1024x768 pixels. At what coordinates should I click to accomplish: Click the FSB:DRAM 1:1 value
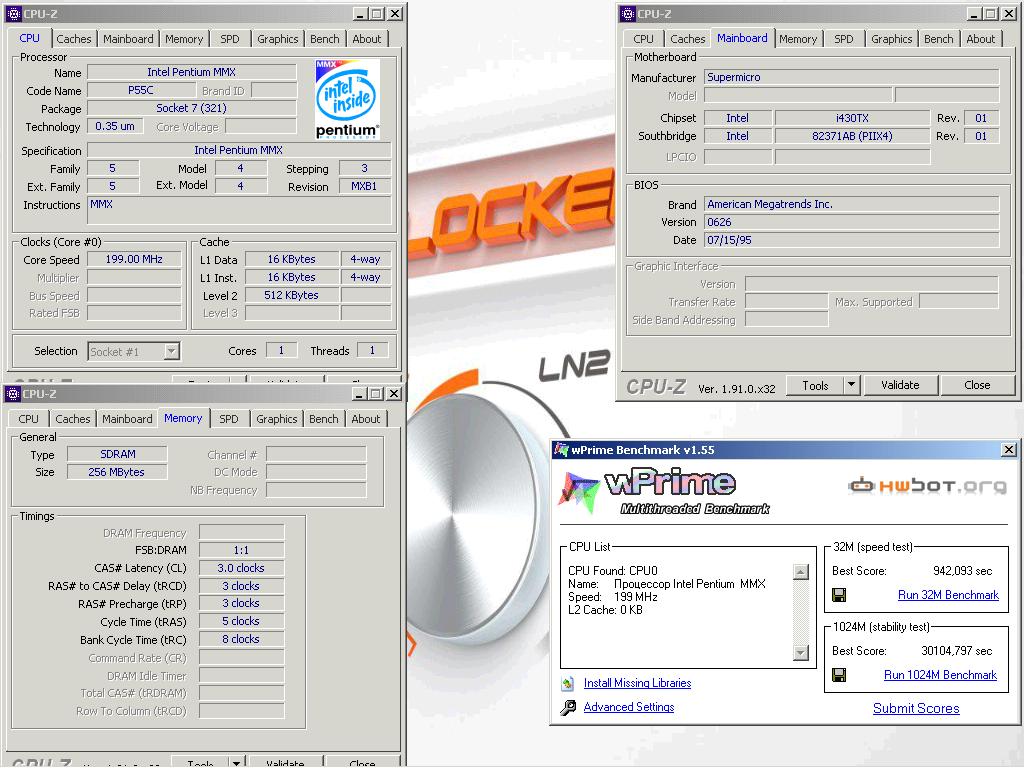241,551
